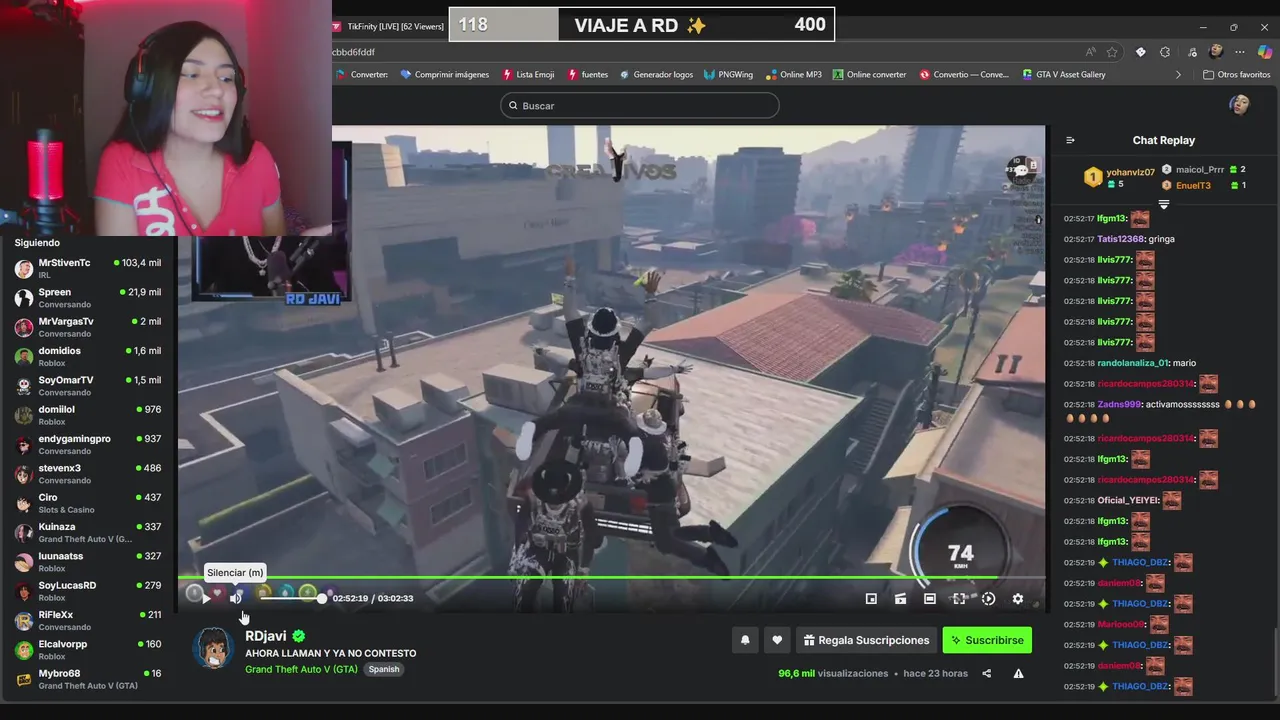This screenshot has width=1280, height=720.
Task: Click chat user Zadns999 name
Action: [1119, 404]
